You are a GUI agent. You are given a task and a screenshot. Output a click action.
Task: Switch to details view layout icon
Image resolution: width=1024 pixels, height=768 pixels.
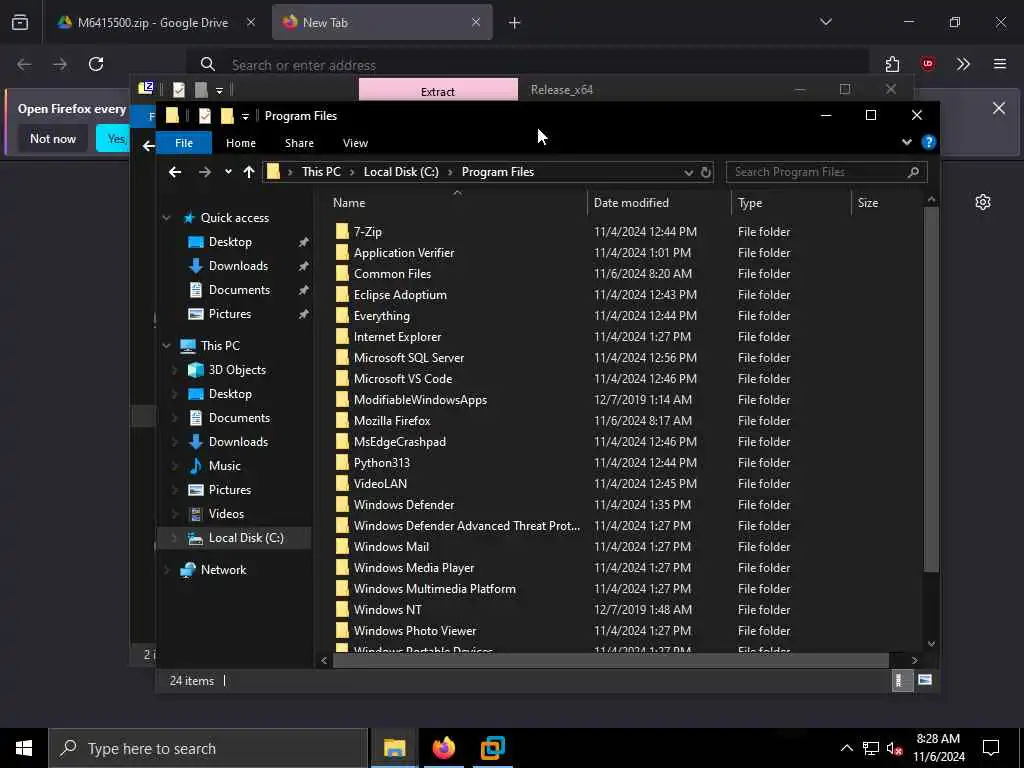click(x=901, y=680)
